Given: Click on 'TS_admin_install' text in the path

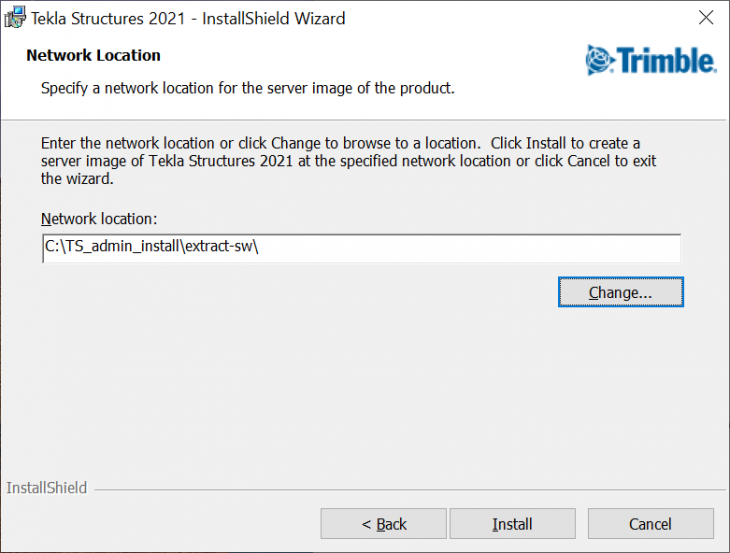Looking at the screenshot, I should pyautogui.click(x=123, y=246).
